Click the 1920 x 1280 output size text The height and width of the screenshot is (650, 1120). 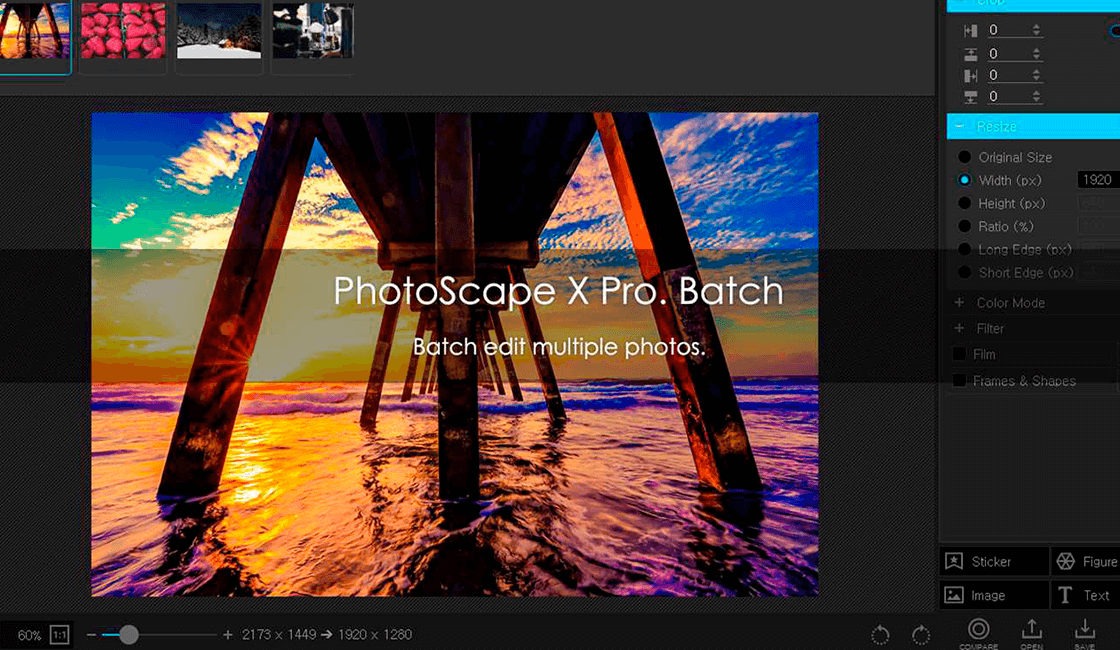[x=375, y=634]
